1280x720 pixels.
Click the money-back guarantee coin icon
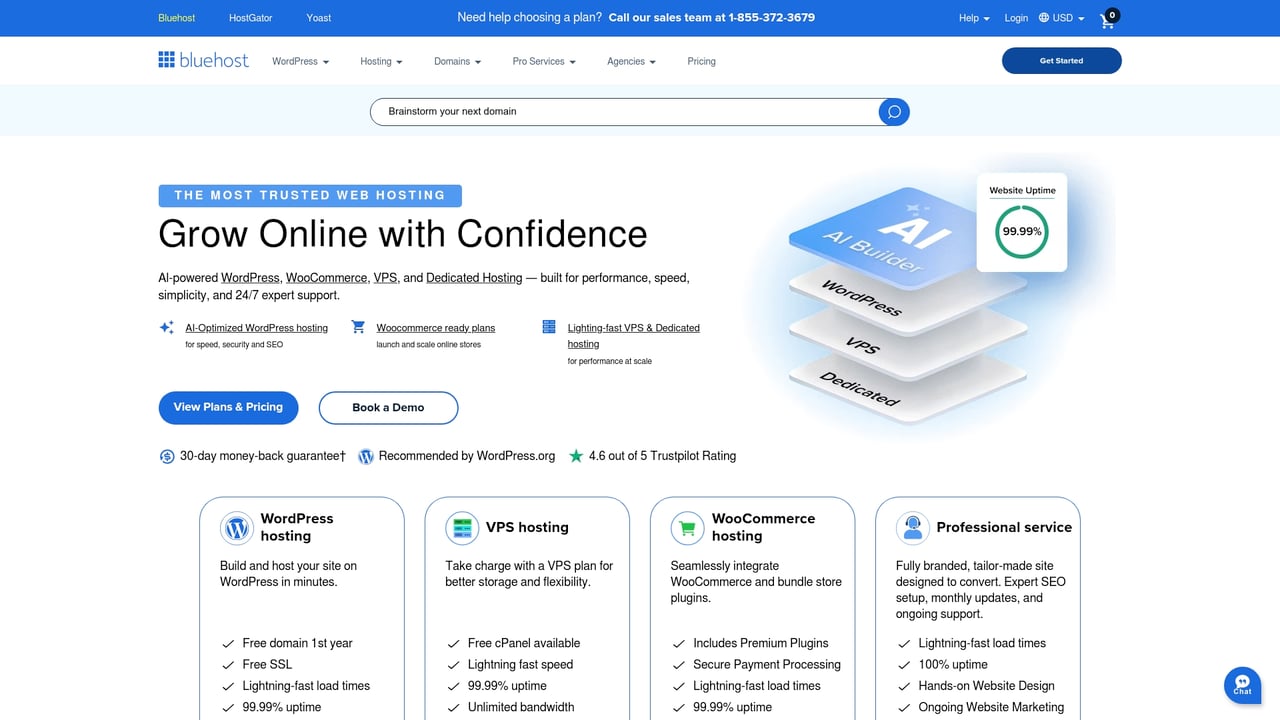point(167,455)
